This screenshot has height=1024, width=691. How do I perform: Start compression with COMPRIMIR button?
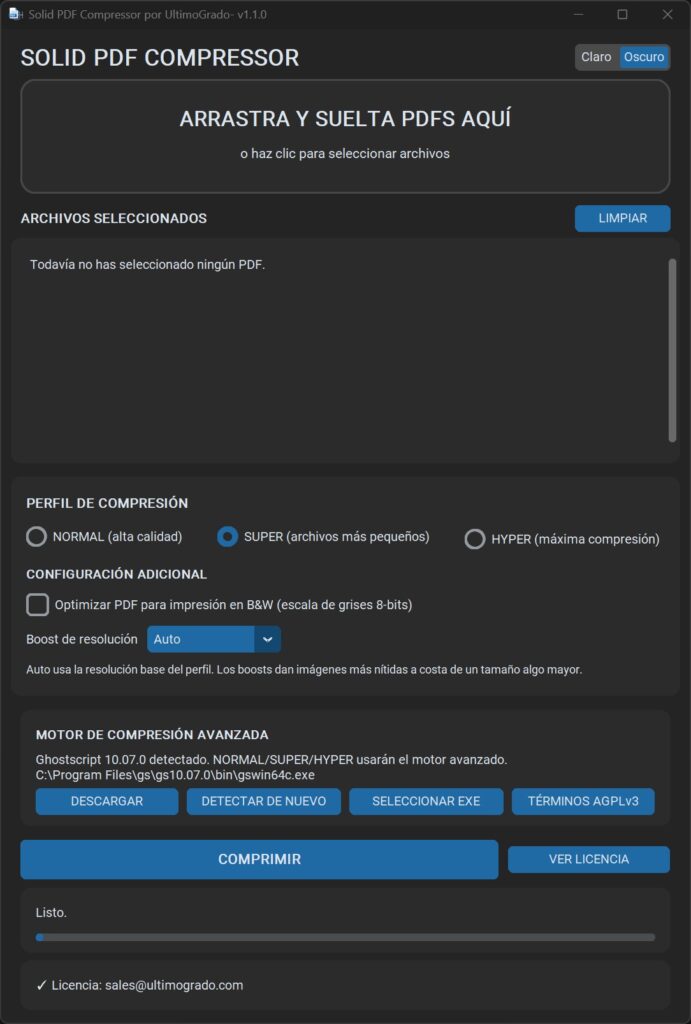[259, 859]
